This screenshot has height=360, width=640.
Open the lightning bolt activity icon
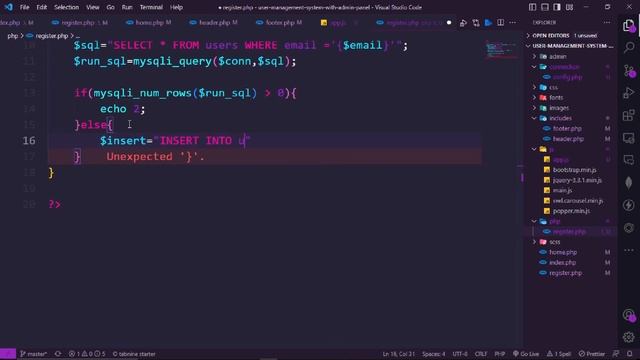pyautogui.click(x=629, y=205)
